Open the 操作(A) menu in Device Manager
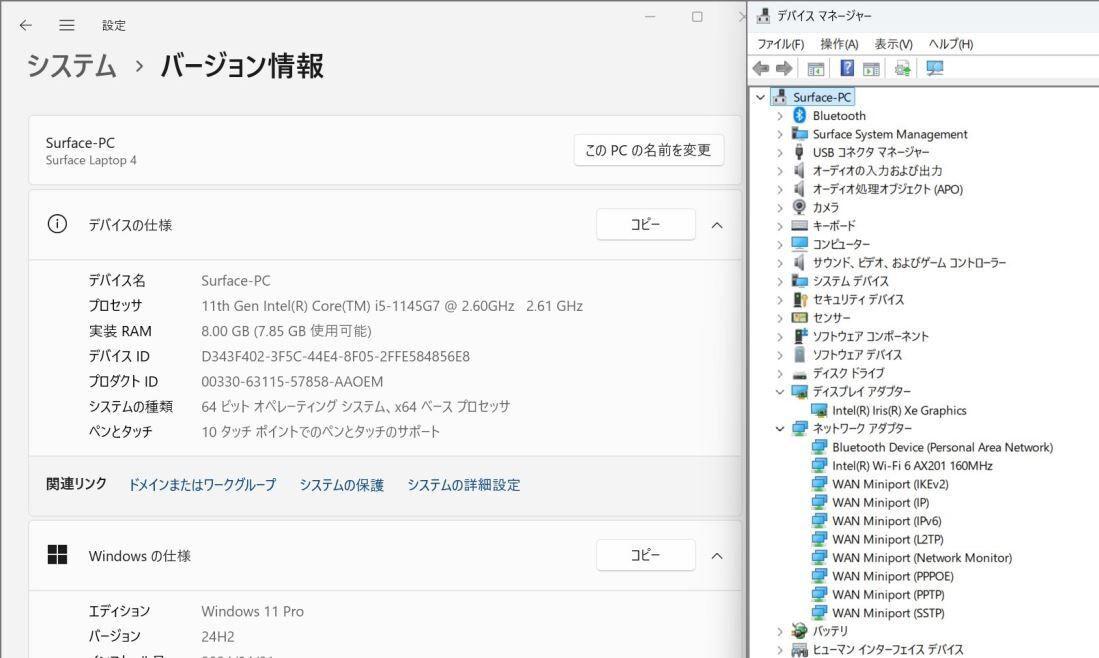This screenshot has height=658, width=1099. point(839,43)
